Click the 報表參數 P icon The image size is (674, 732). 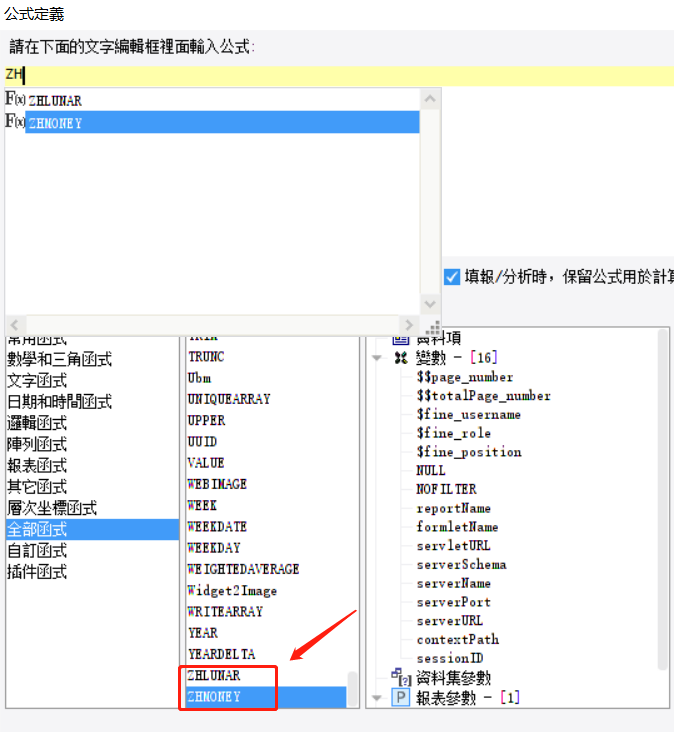click(400, 697)
